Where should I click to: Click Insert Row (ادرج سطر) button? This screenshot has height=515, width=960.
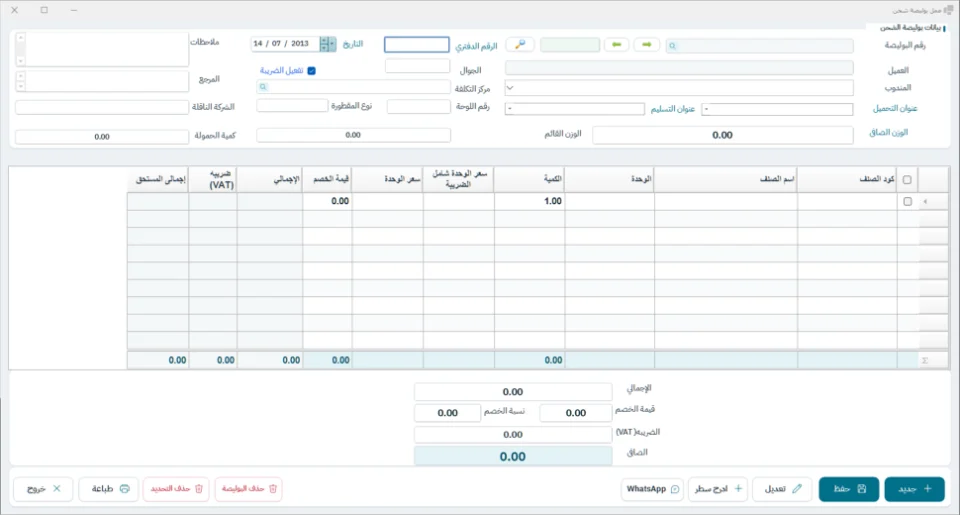click(718, 489)
